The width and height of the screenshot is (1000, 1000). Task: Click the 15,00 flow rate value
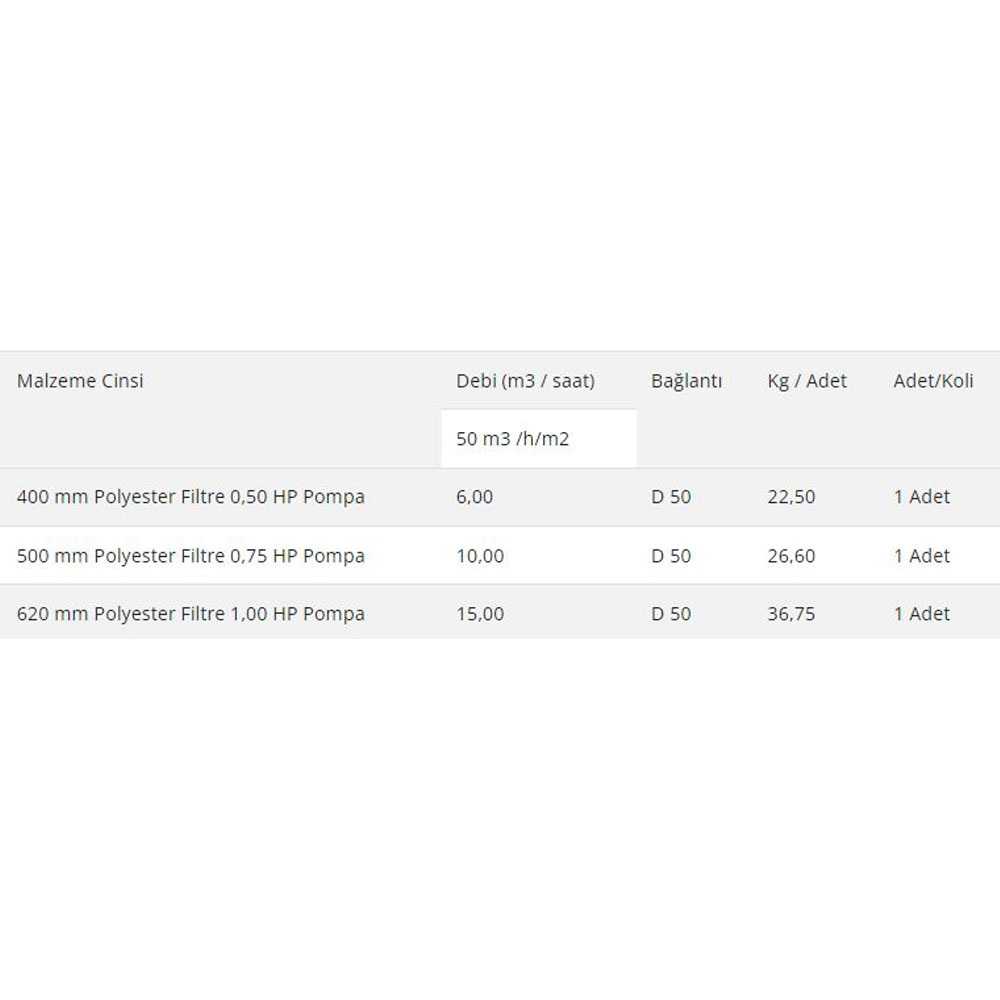(x=480, y=614)
